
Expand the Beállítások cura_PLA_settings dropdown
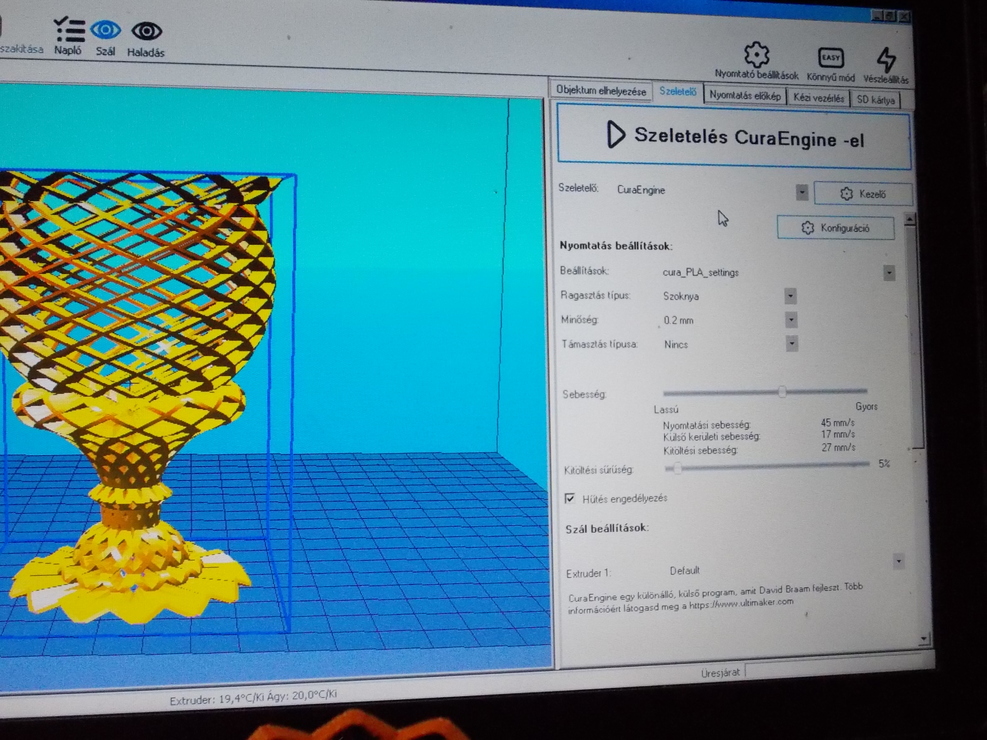pyautogui.click(x=888, y=273)
